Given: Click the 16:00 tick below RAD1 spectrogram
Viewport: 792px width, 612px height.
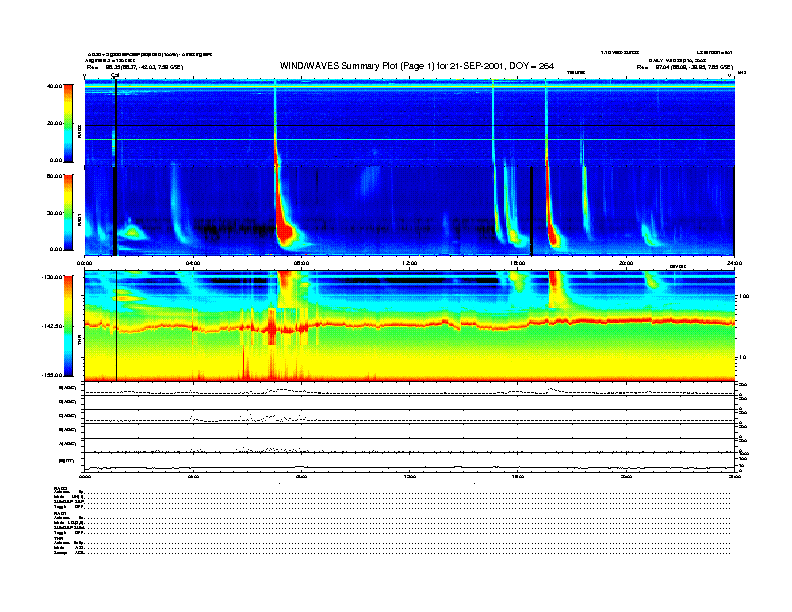Looking at the screenshot, I should [518, 263].
